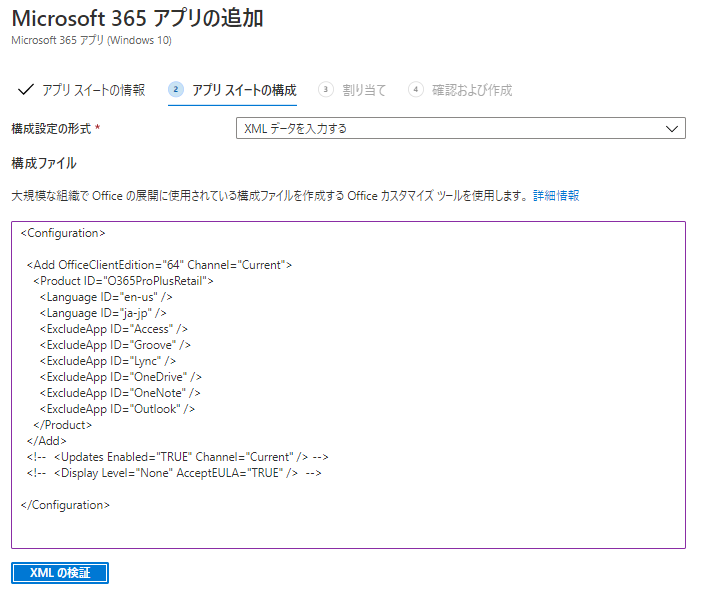Click the step 4 circle icon
This screenshot has height=611, width=721.
[416, 89]
